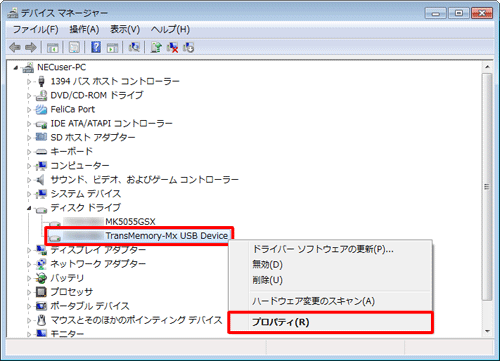Click the blue Help question mark icon

pyautogui.click(x=96, y=47)
